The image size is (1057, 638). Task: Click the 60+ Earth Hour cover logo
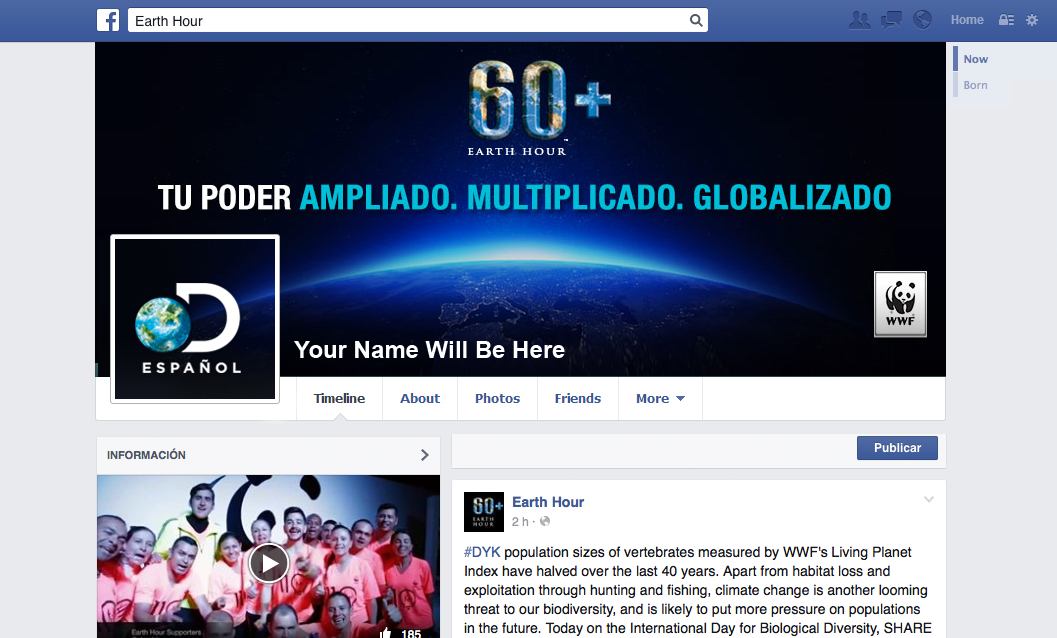click(x=539, y=108)
